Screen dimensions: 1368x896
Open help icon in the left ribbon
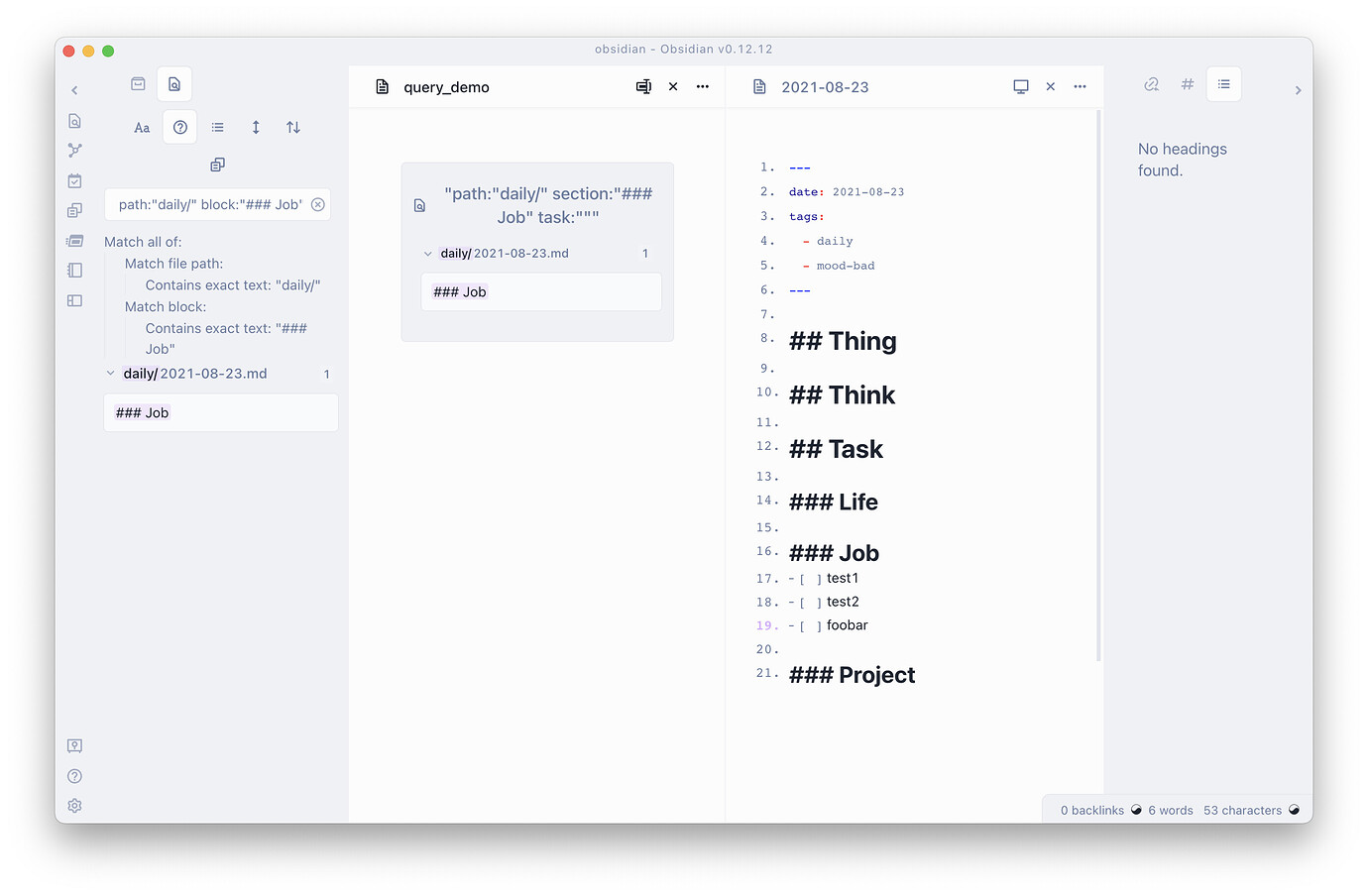click(74, 776)
